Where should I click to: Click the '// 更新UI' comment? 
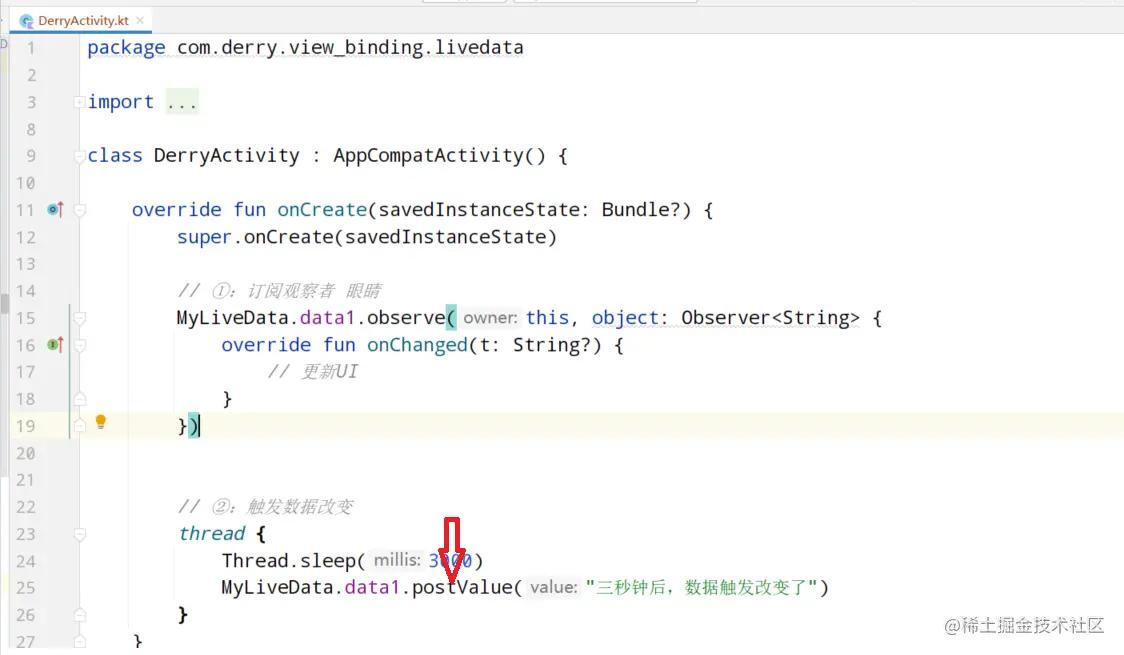(x=313, y=372)
